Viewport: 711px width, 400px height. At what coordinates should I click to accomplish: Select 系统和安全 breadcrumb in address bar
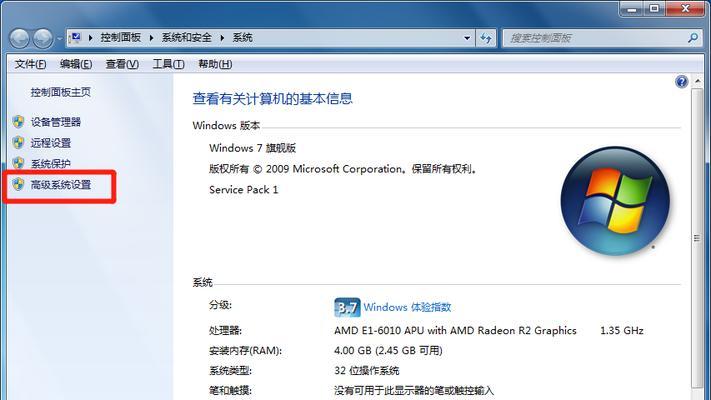(x=187, y=38)
